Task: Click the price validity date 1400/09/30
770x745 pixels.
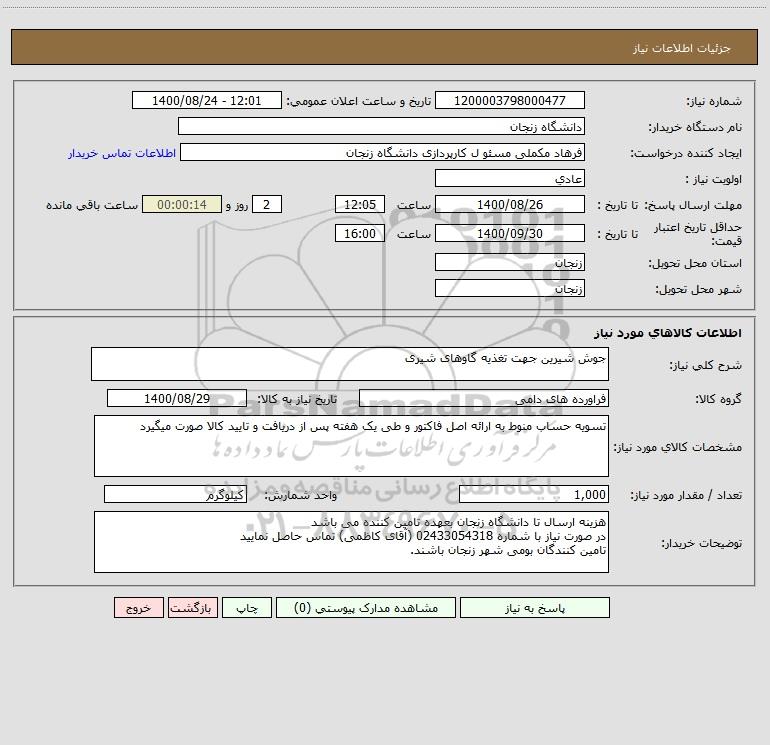Action: pyautogui.click(x=510, y=233)
